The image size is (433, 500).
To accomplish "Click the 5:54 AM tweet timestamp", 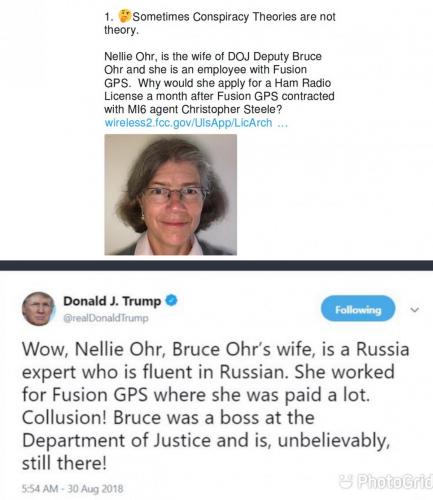I will (x=72, y=489).
